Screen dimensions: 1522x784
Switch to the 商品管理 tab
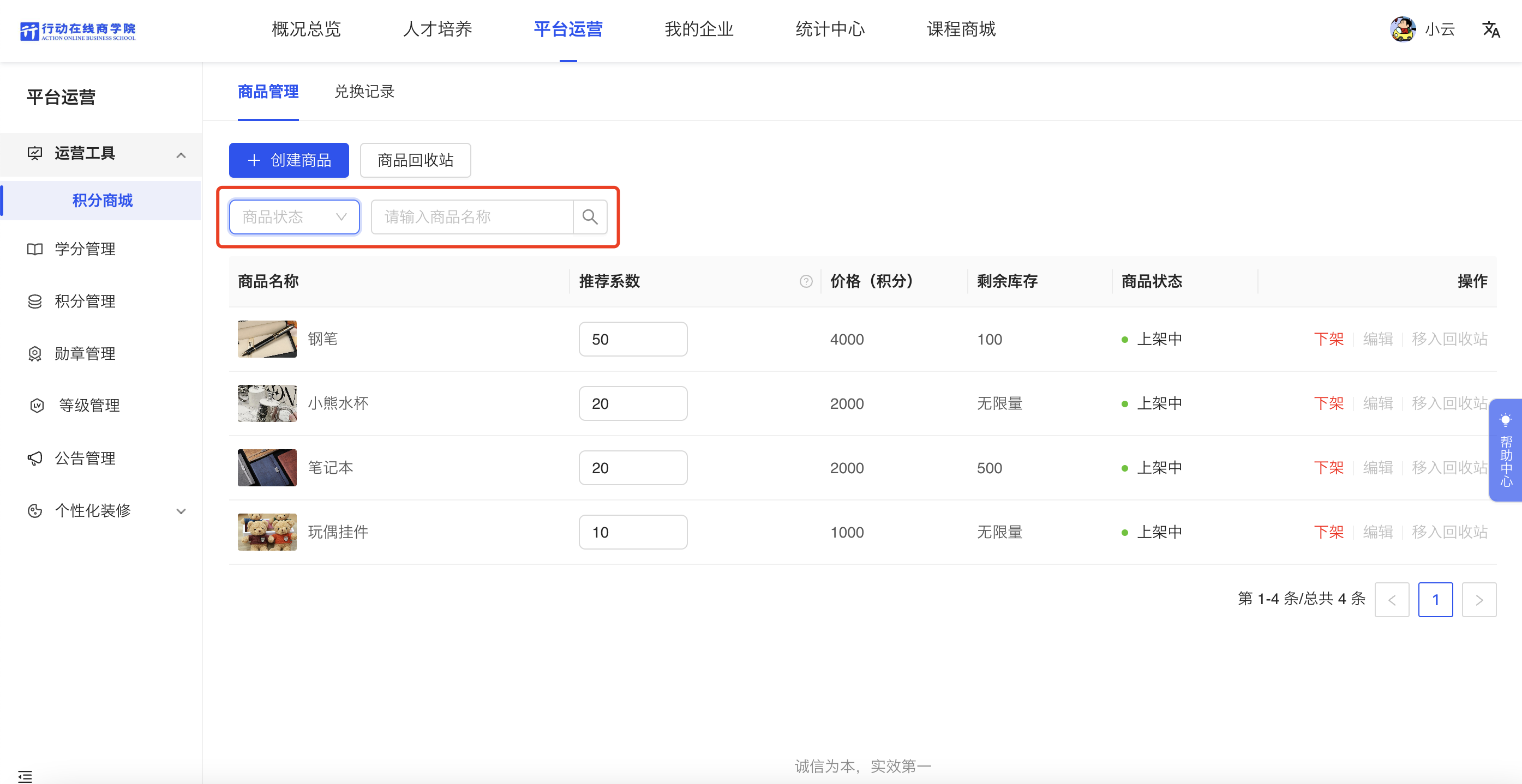click(x=268, y=92)
